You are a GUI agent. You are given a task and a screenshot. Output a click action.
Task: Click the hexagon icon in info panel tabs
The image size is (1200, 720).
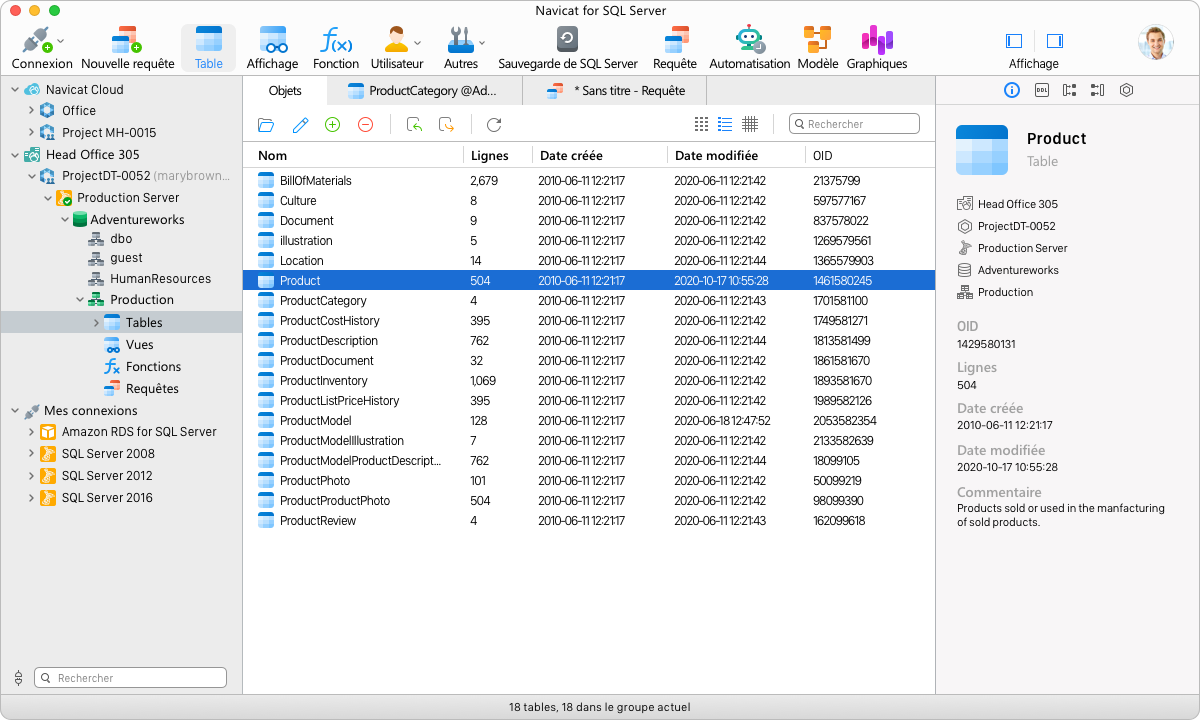click(x=1126, y=90)
